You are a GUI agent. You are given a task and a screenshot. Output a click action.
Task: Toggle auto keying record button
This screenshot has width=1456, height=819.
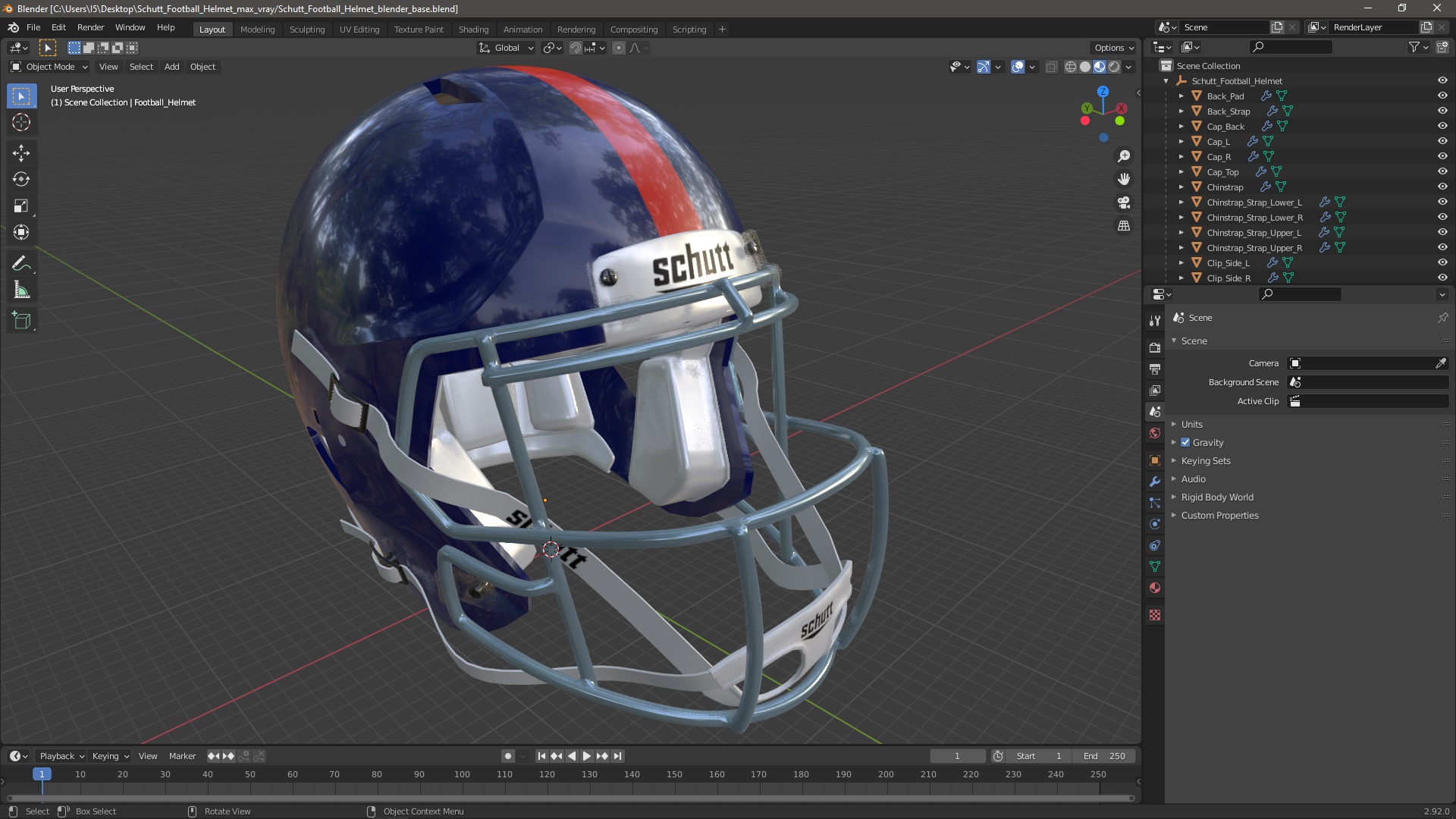tap(508, 756)
